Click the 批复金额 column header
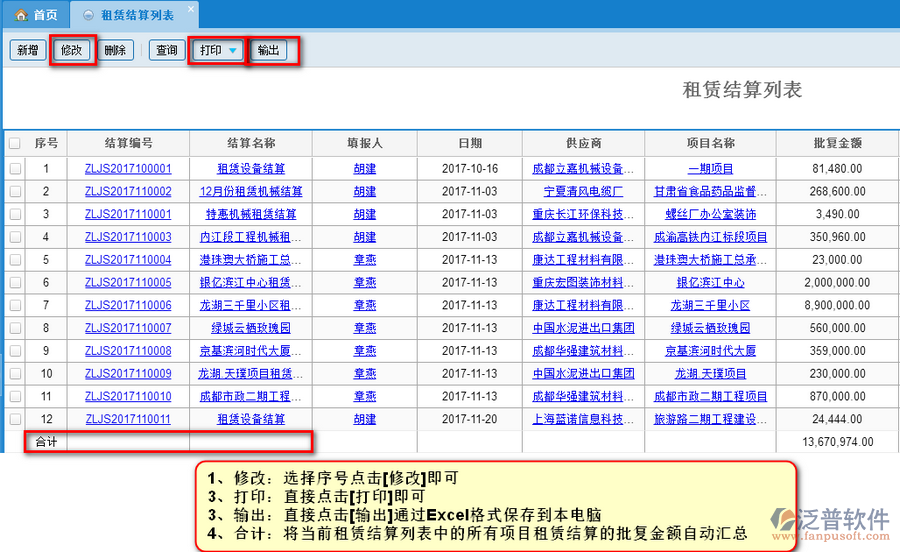Screen dimensions: 900x552 (837, 144)
